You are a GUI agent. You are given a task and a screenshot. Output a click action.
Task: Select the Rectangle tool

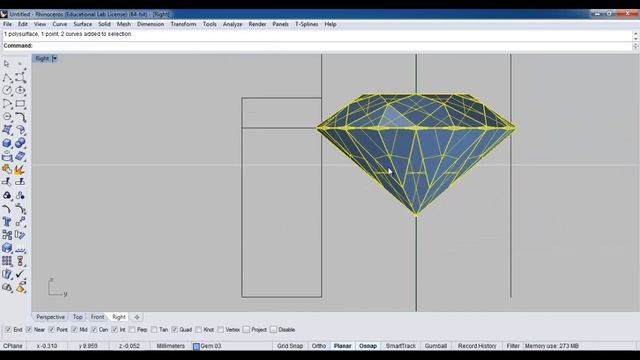[20, 103]
